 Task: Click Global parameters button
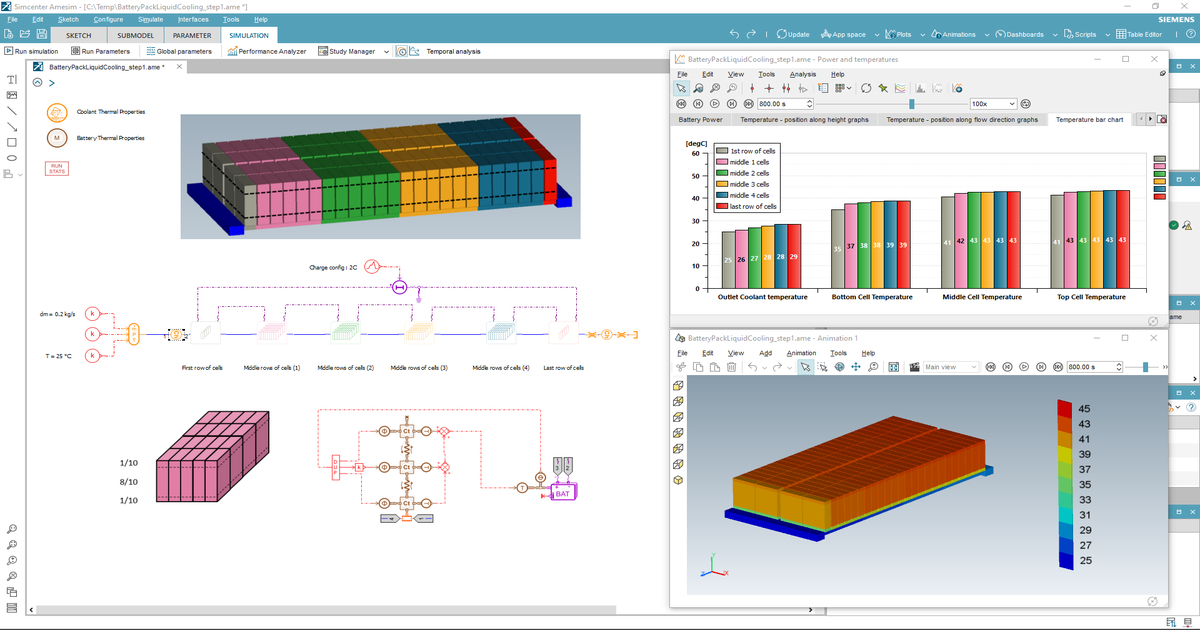pyautogui.click(x=180, y=52)
